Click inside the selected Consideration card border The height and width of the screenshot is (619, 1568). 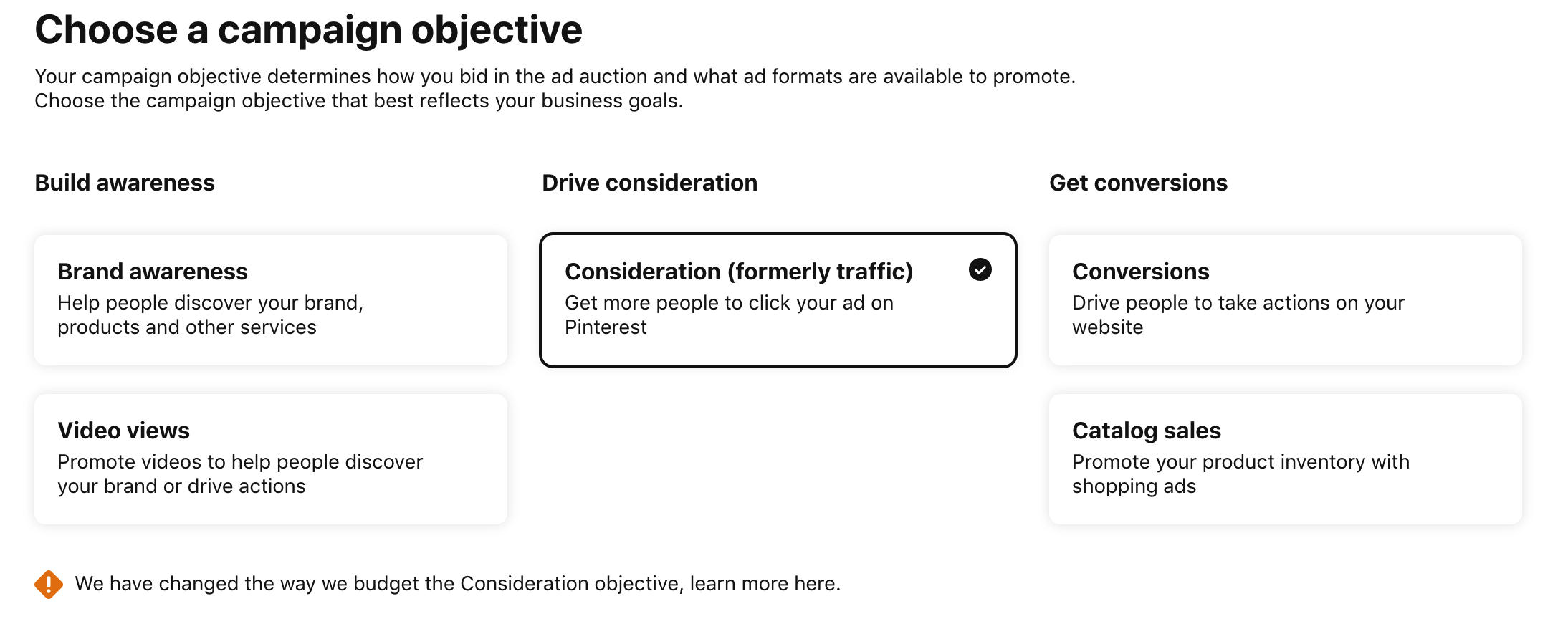click(778, 344)
